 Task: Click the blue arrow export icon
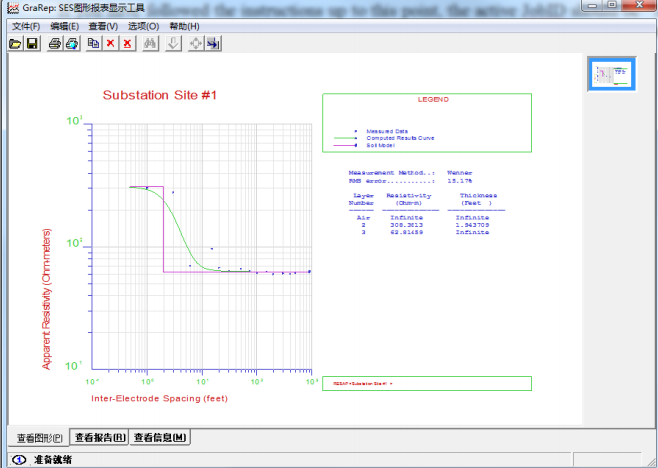213,44
